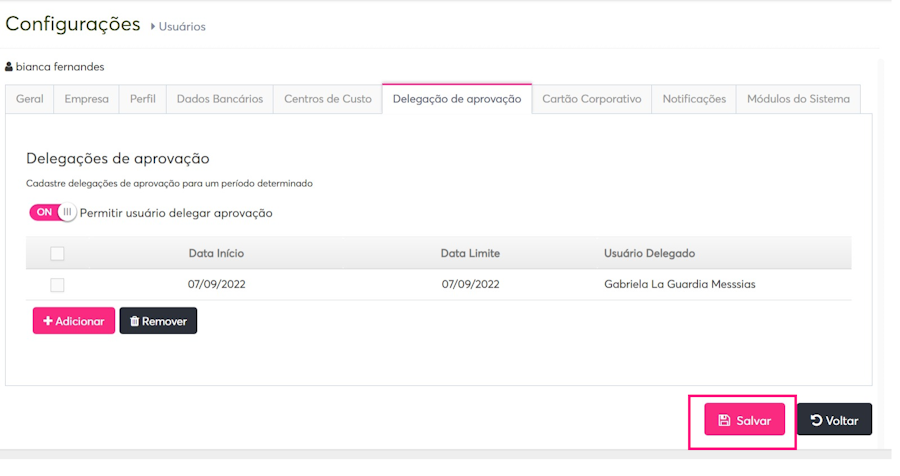Image resolution: width=900 pixels, height=476 pixels.
Task: Click the Usuário Delegado column header
Action: click(649, 253)
